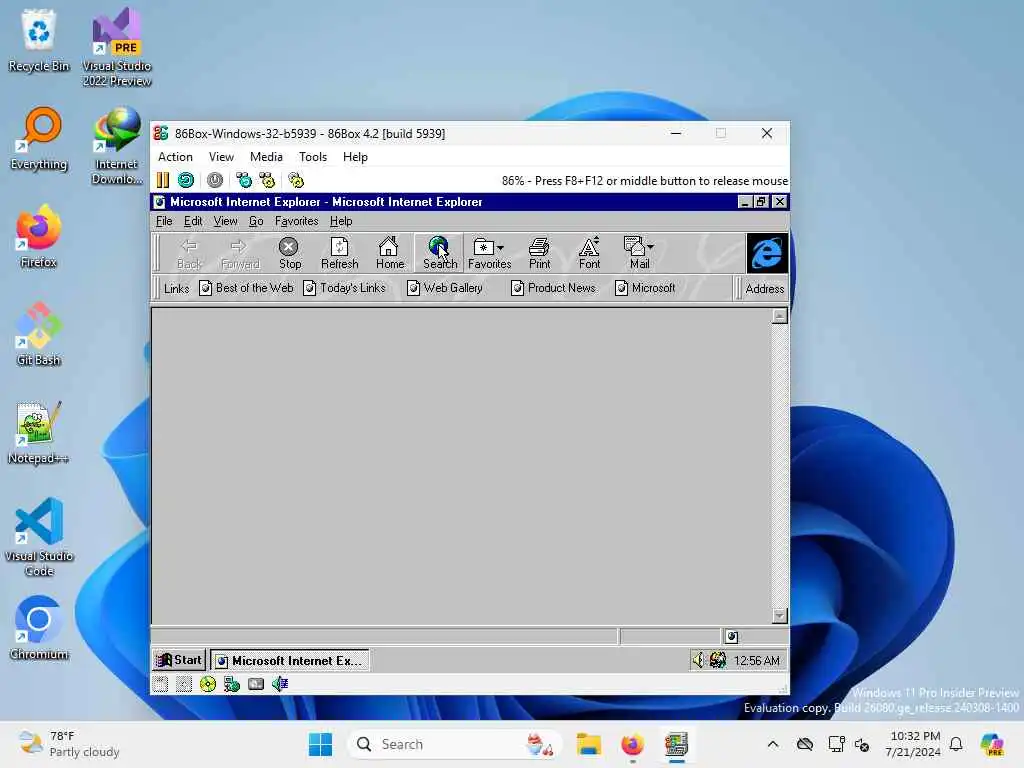Image resolution: width=1024 pixels, height=768 pixels.
Task: Click the CD-ROM disc icon in 86Box status bar
Action: [x=208, y=684]
